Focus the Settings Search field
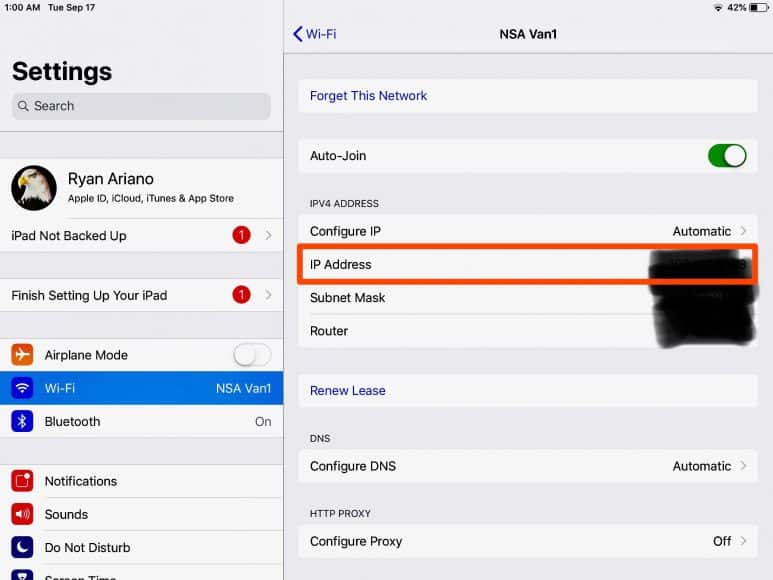Image resolution: width=773 pixels, height=580 pixels. click(x=141, y=106)
